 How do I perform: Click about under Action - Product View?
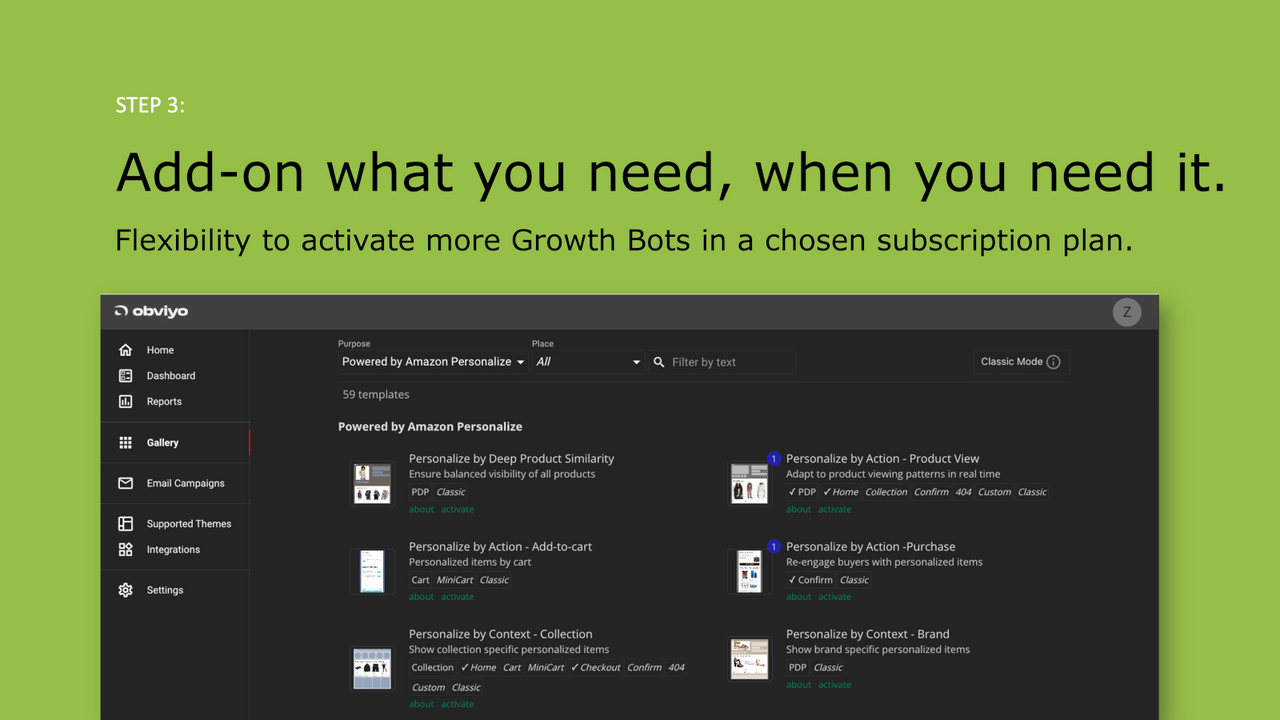pos(799,509)
